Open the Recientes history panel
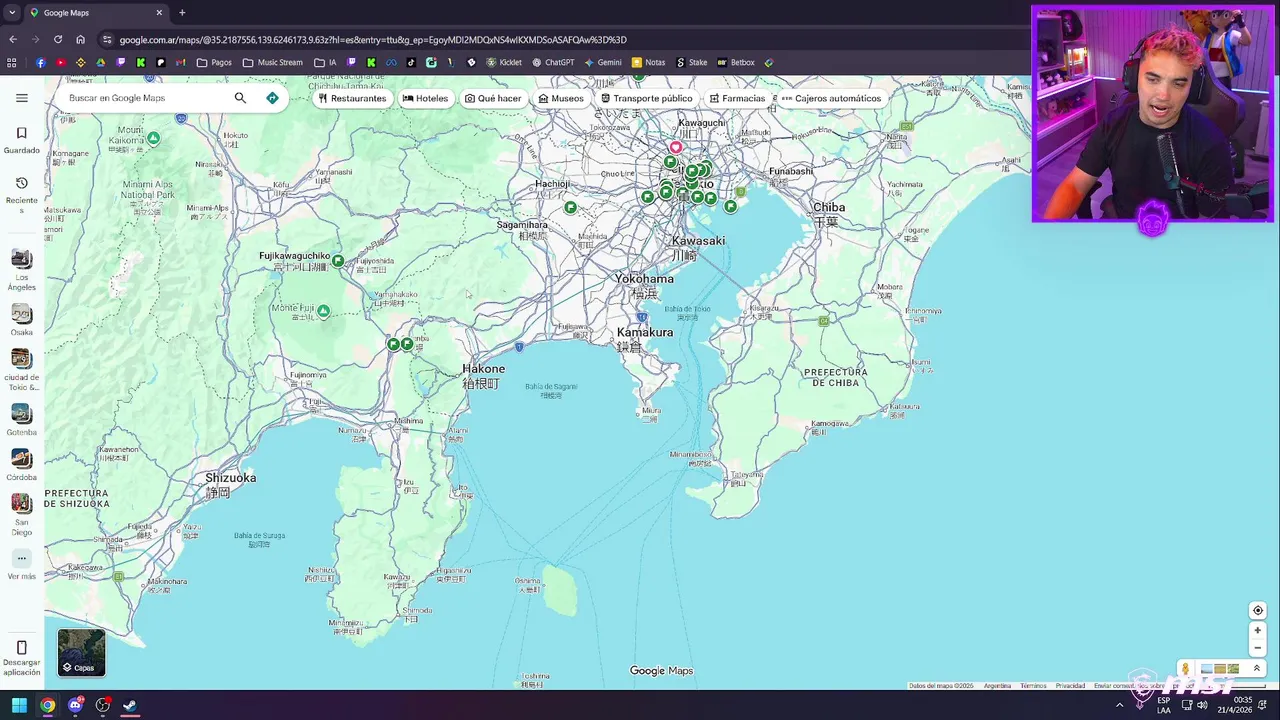This screenshot has width=1280, height=720. pyautogui.click(x=22, y=194)
